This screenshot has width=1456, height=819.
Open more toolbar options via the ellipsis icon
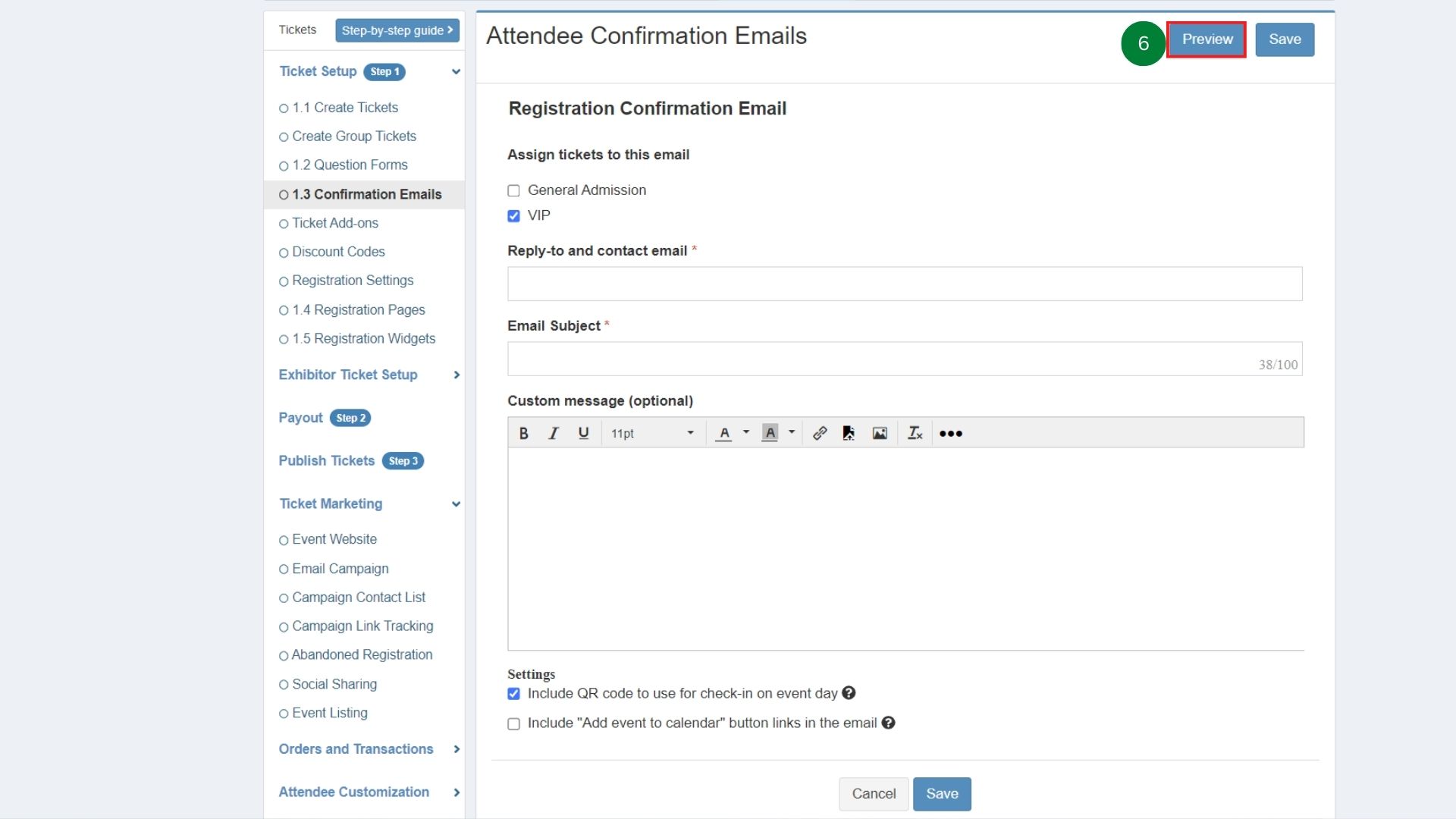[x=950, y=433]
